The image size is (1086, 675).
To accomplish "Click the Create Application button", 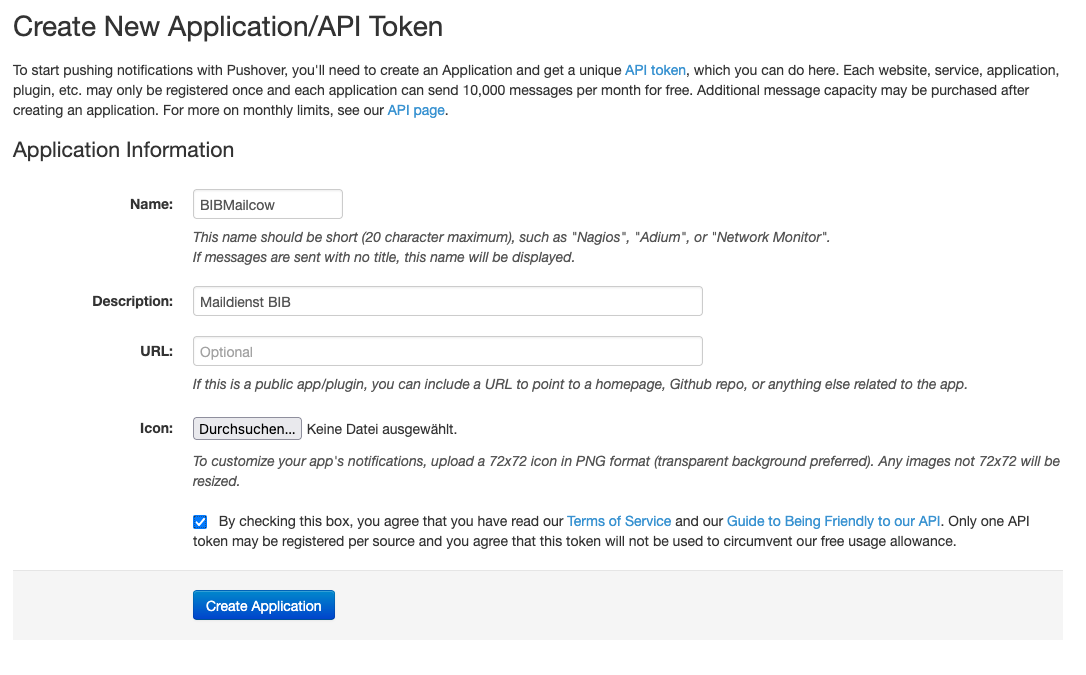I will tap(263, 605).
